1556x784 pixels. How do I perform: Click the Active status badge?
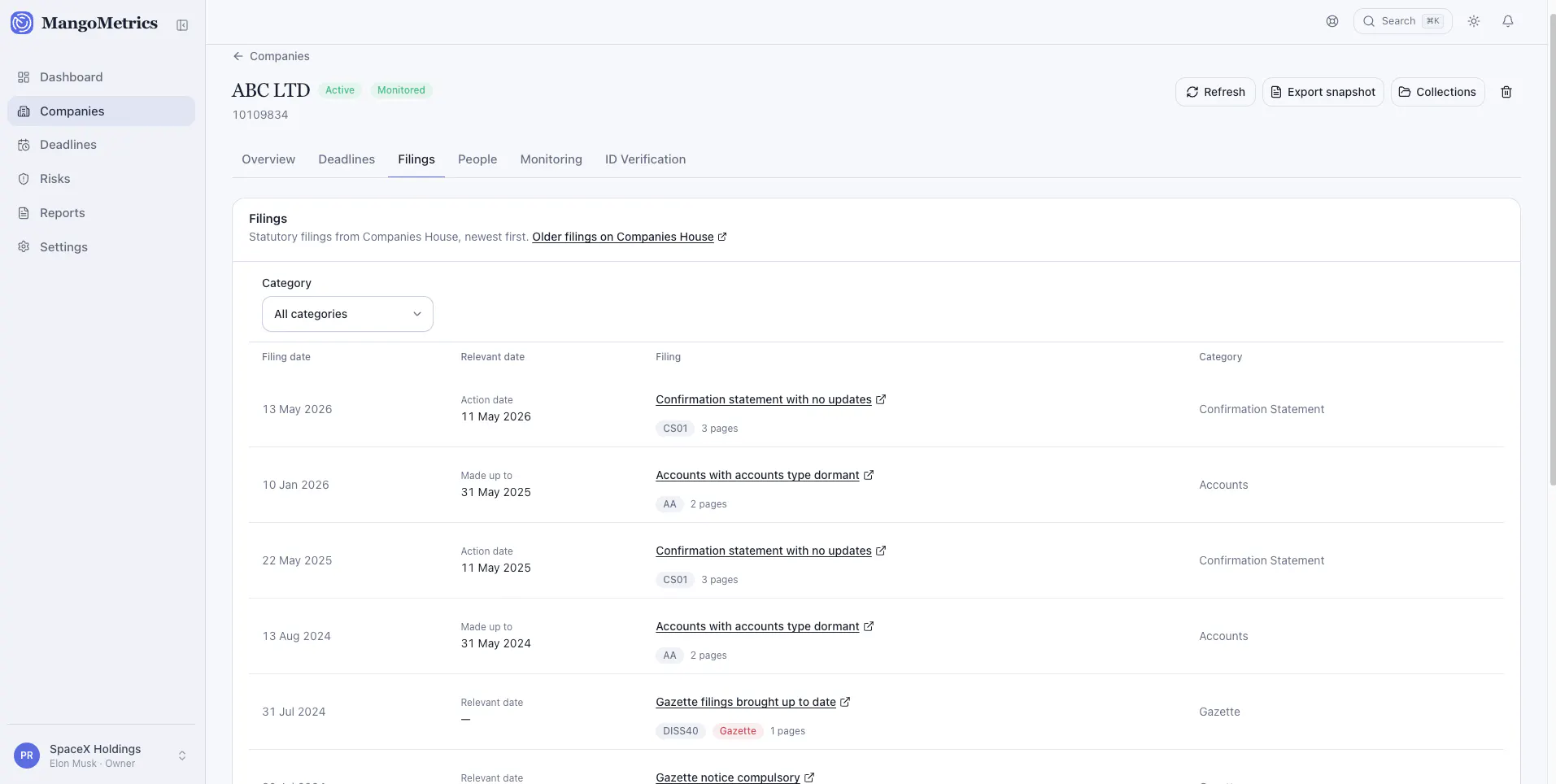point(340,90)
